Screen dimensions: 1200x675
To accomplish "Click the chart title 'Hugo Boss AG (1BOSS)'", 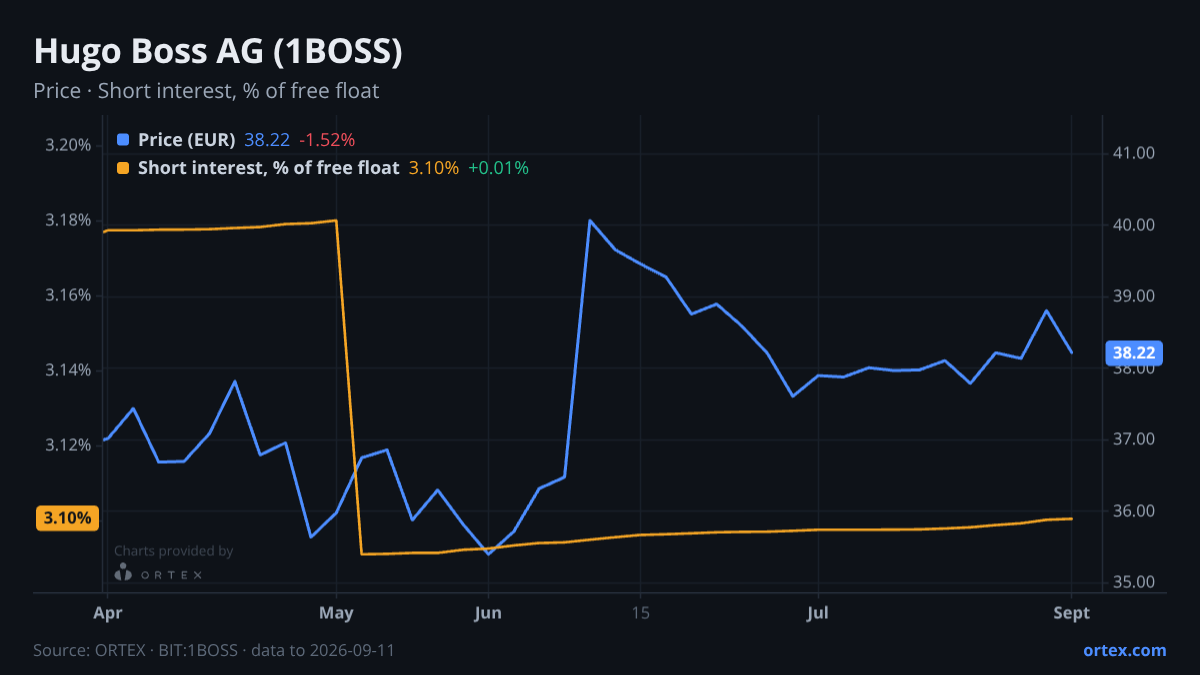I will [218, 52].
